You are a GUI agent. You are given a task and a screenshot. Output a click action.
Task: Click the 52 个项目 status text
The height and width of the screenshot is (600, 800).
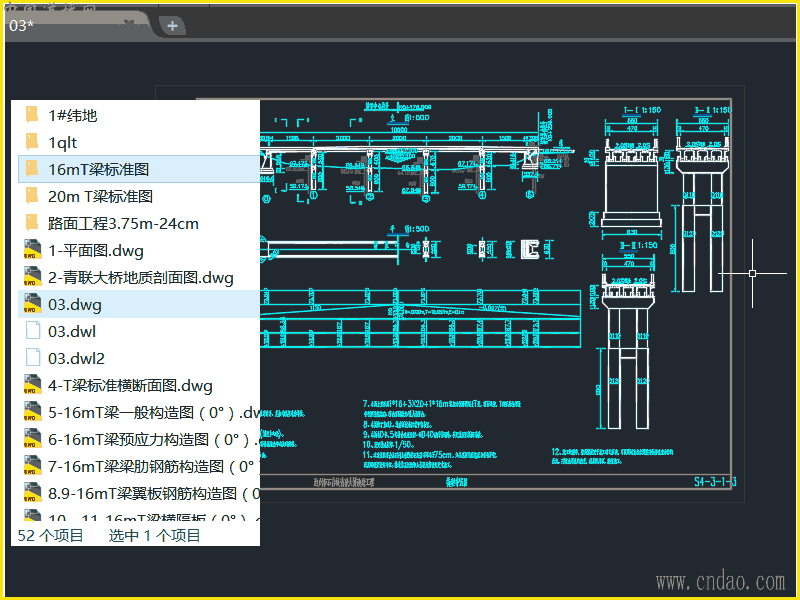coord(51,535)
